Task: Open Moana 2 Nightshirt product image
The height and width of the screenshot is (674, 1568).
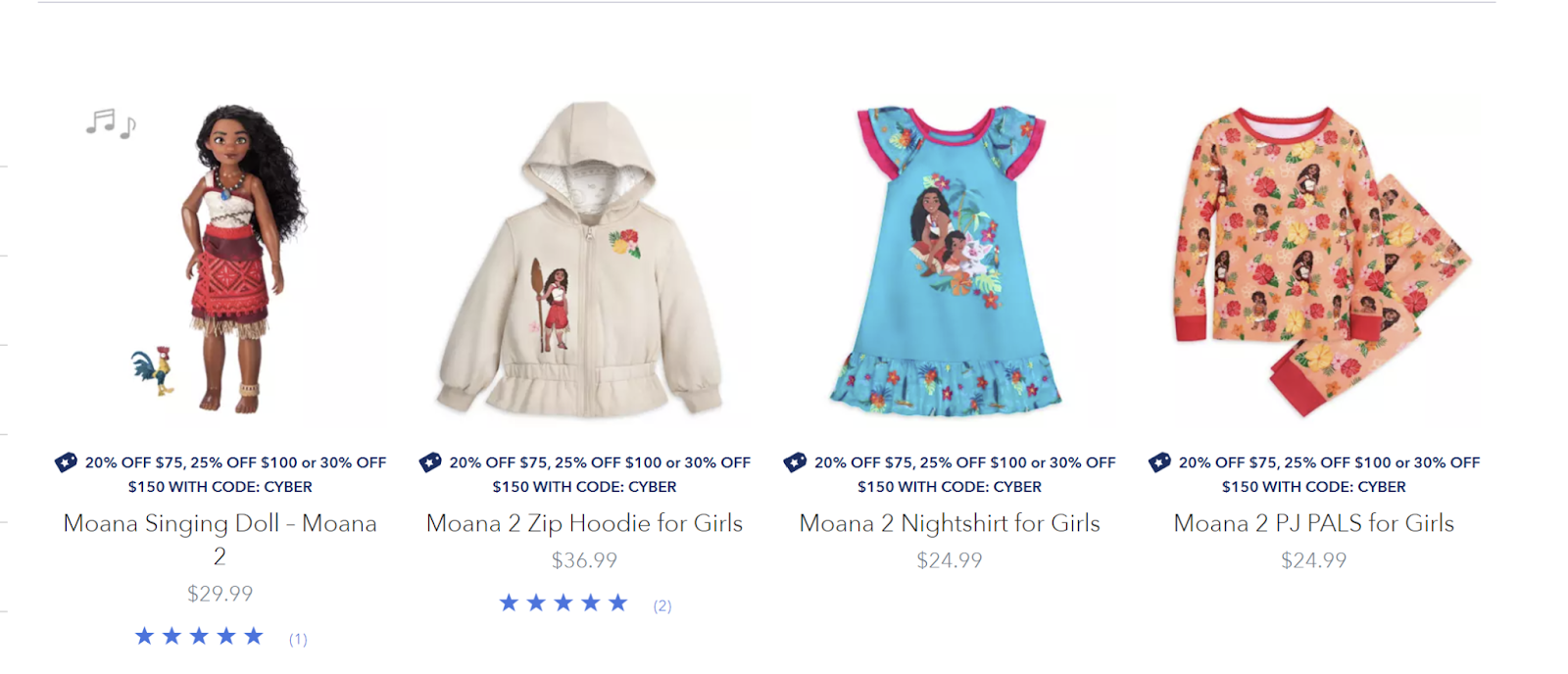Action: click(949, 260)
